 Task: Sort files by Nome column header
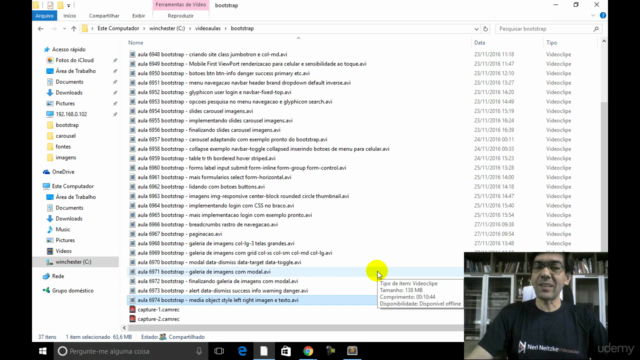136,42
